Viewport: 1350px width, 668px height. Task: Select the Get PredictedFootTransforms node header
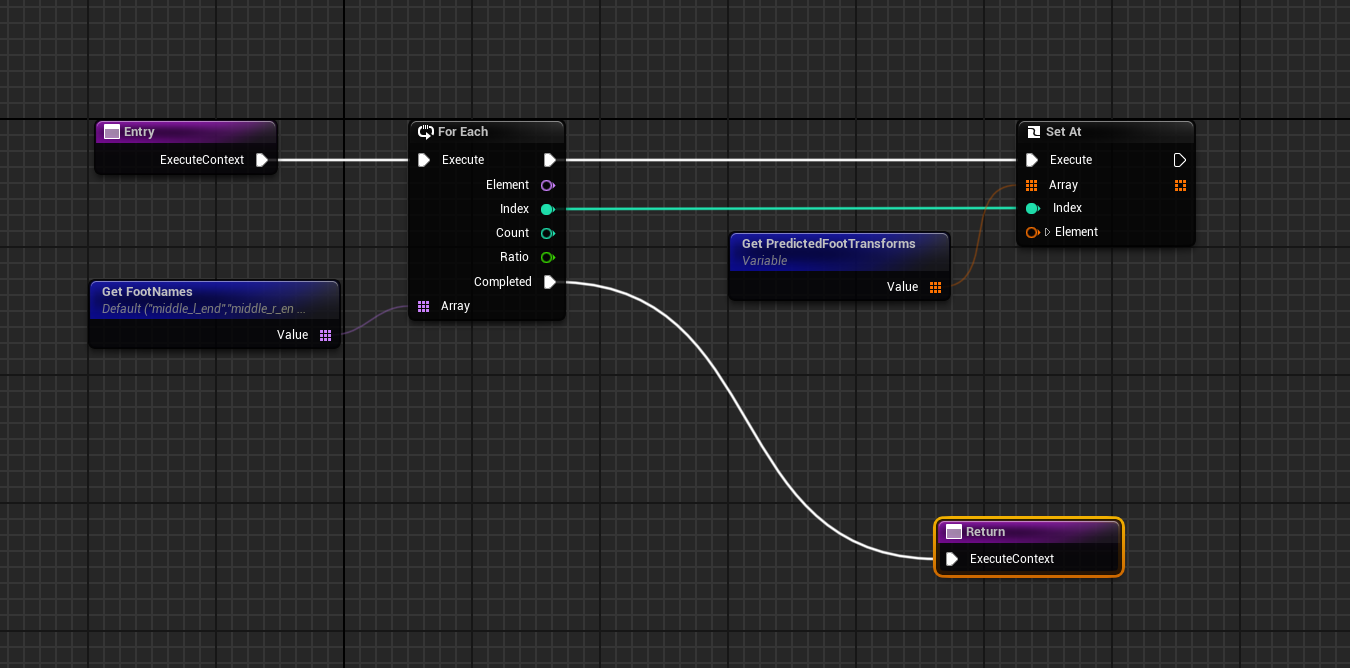(838, 251)
